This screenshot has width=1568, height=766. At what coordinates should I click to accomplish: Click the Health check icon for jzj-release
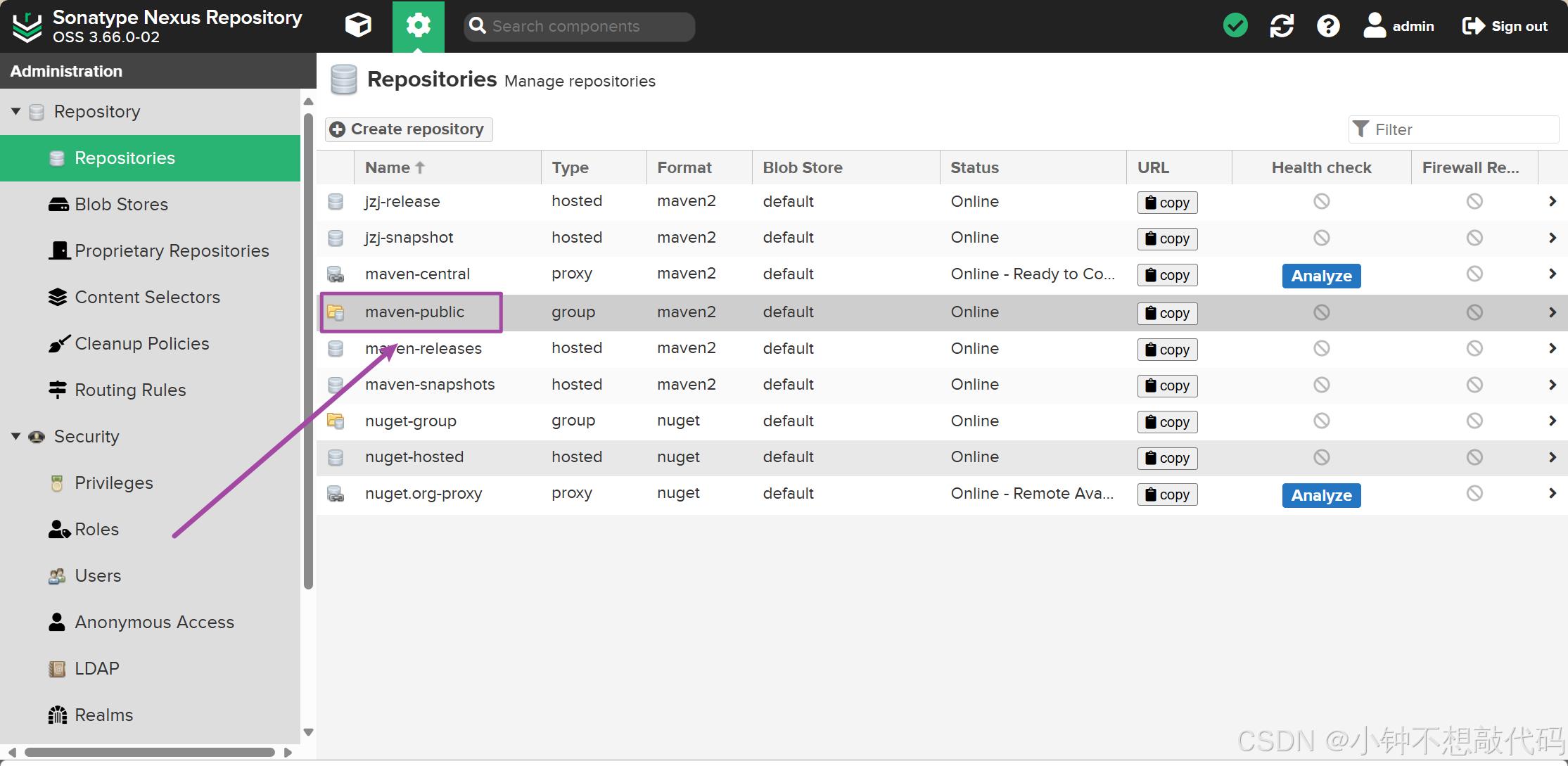pyautogui.click(x=1321, y=201)
